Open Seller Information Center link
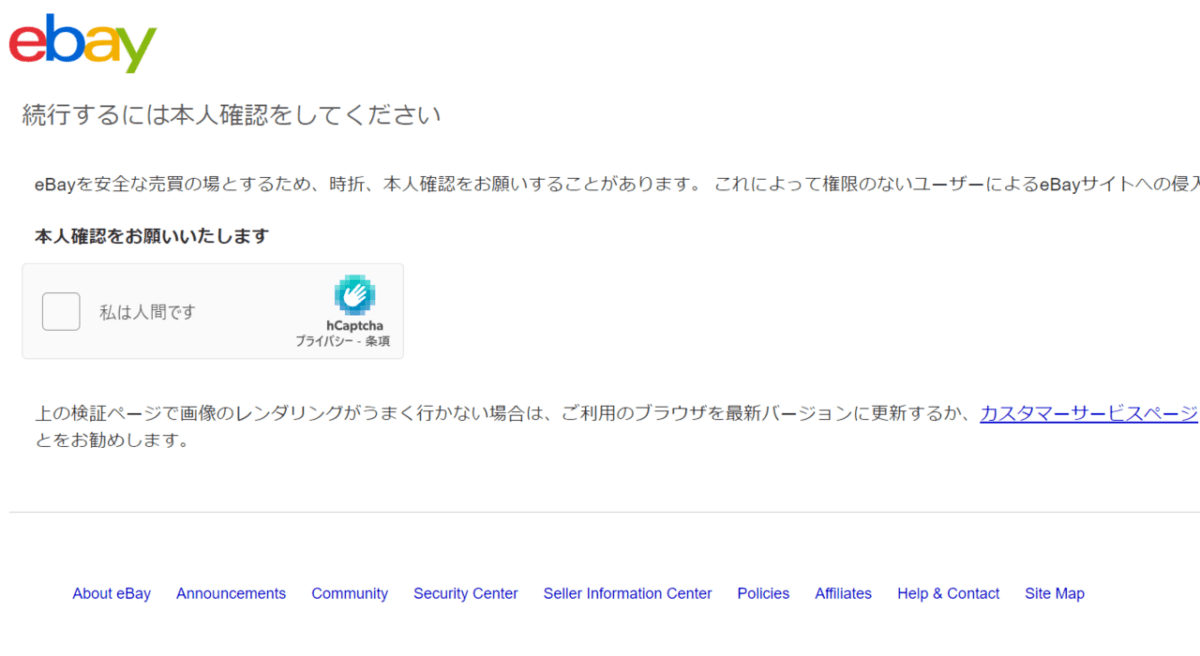The width and height of the screenshot is (1200, 656). 627,593
